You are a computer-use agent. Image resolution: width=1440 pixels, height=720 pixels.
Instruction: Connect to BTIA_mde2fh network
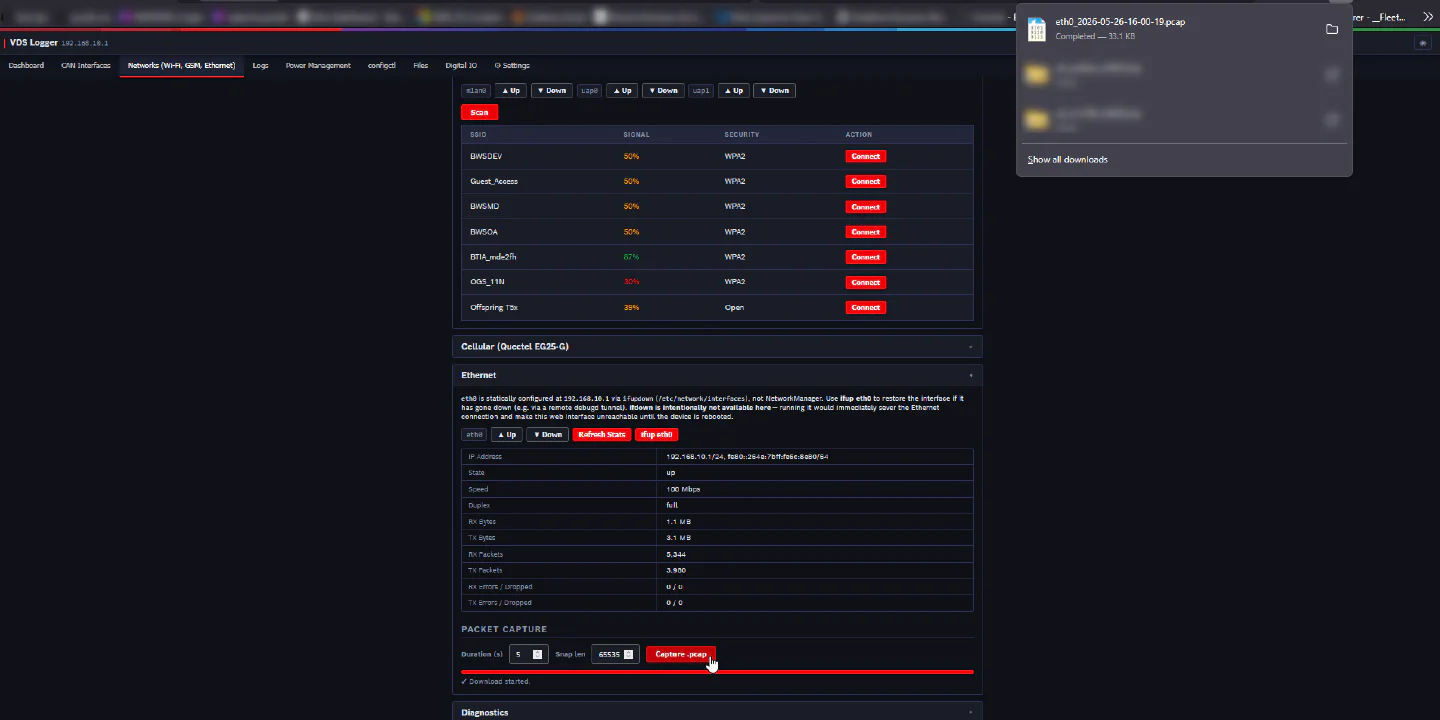click(x=866, y=257)
